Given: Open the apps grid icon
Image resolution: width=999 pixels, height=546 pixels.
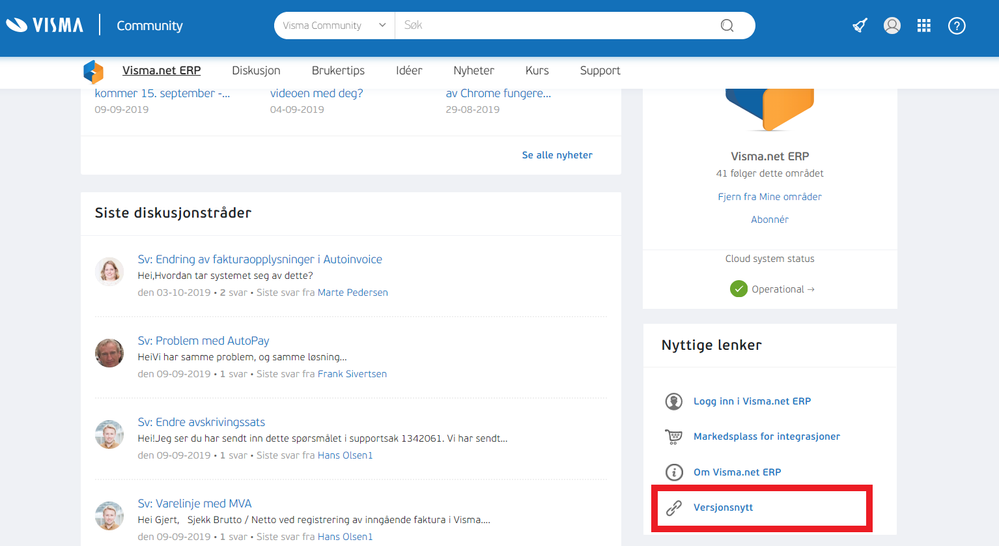Looking at the screenshot, I should (x=924, y=25).
